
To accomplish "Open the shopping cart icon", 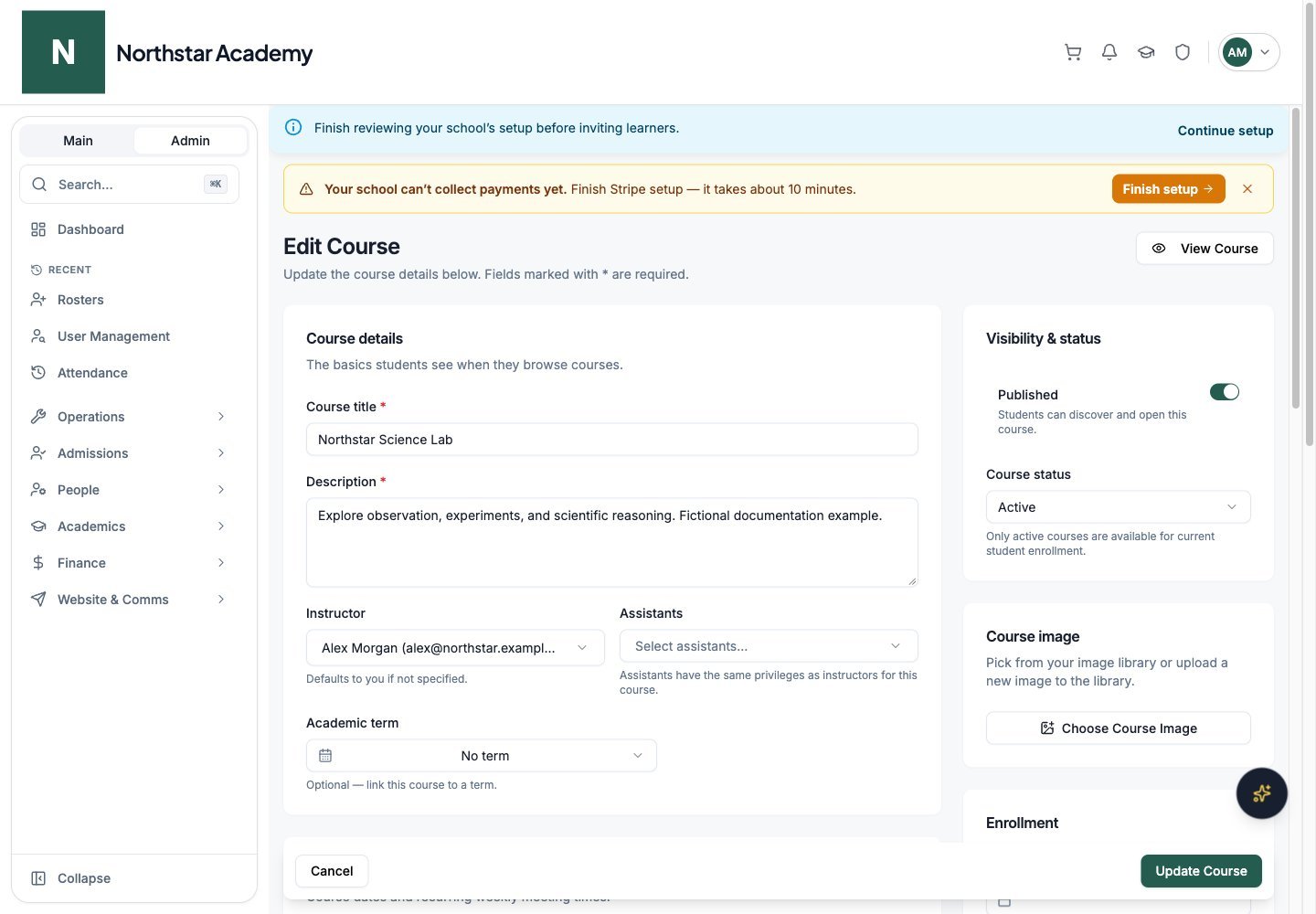I will coord(1073,52).
